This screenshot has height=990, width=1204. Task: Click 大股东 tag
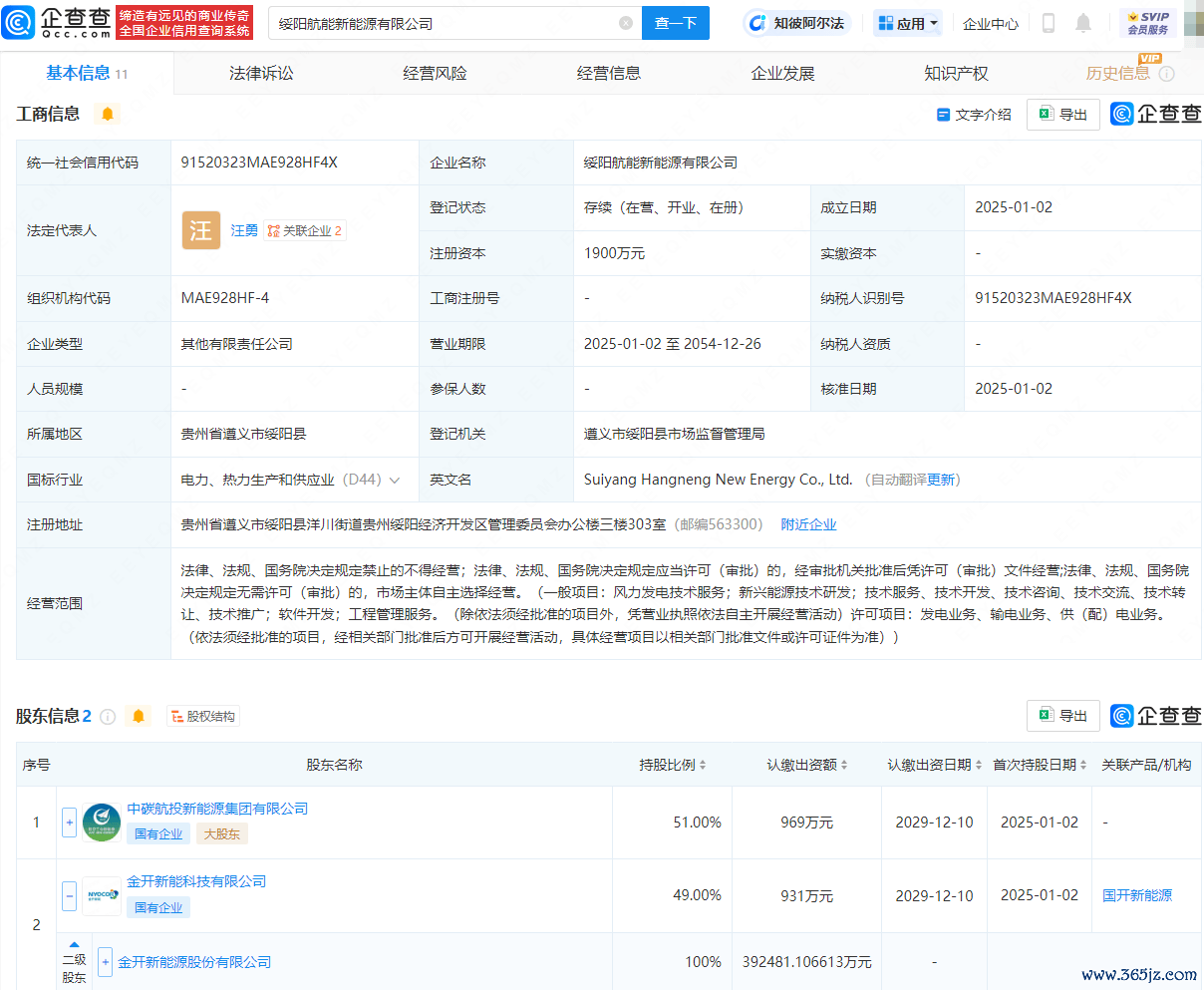pos(221,833)
